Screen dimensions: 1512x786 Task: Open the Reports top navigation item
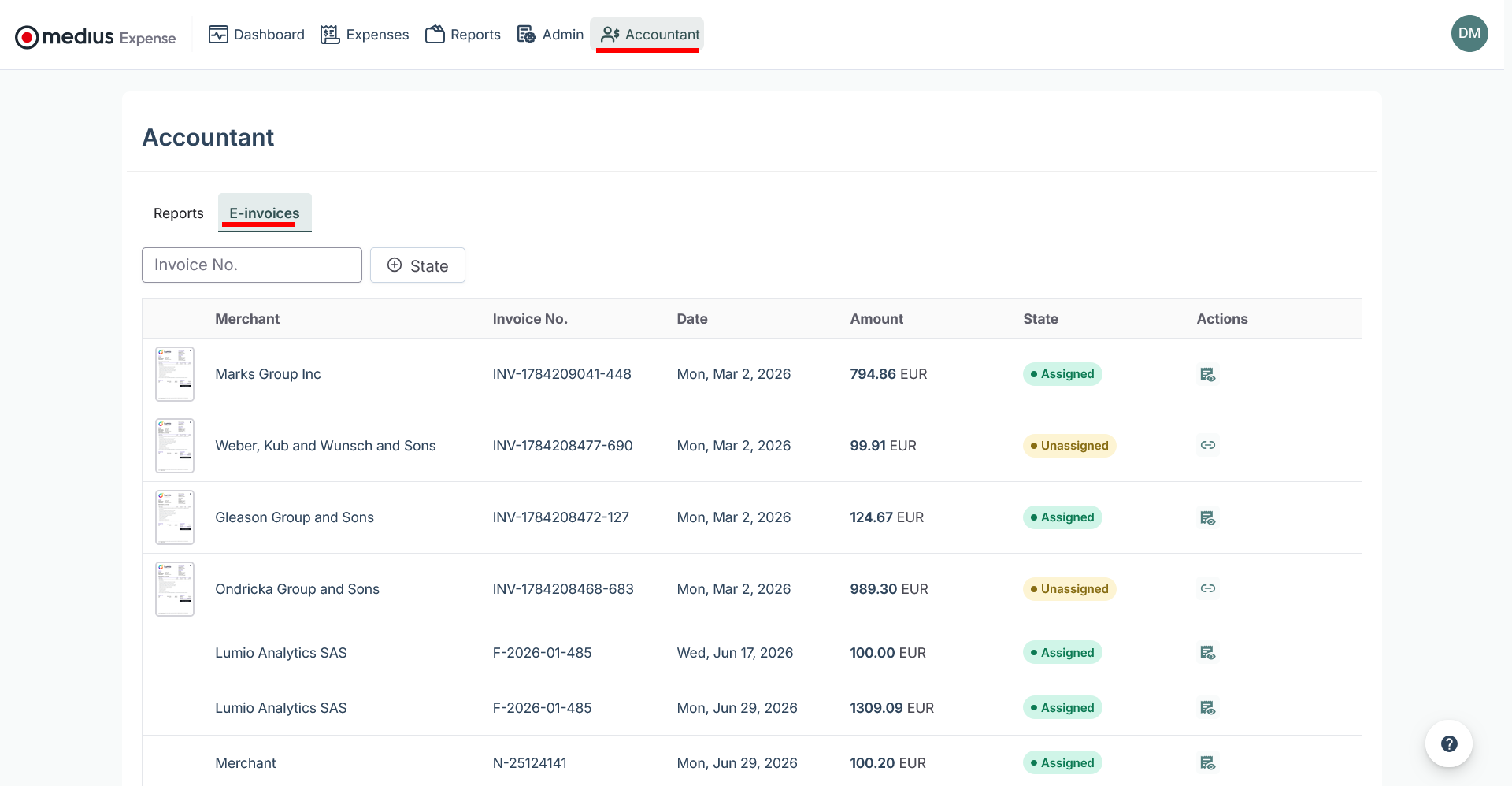click(463, 35)
